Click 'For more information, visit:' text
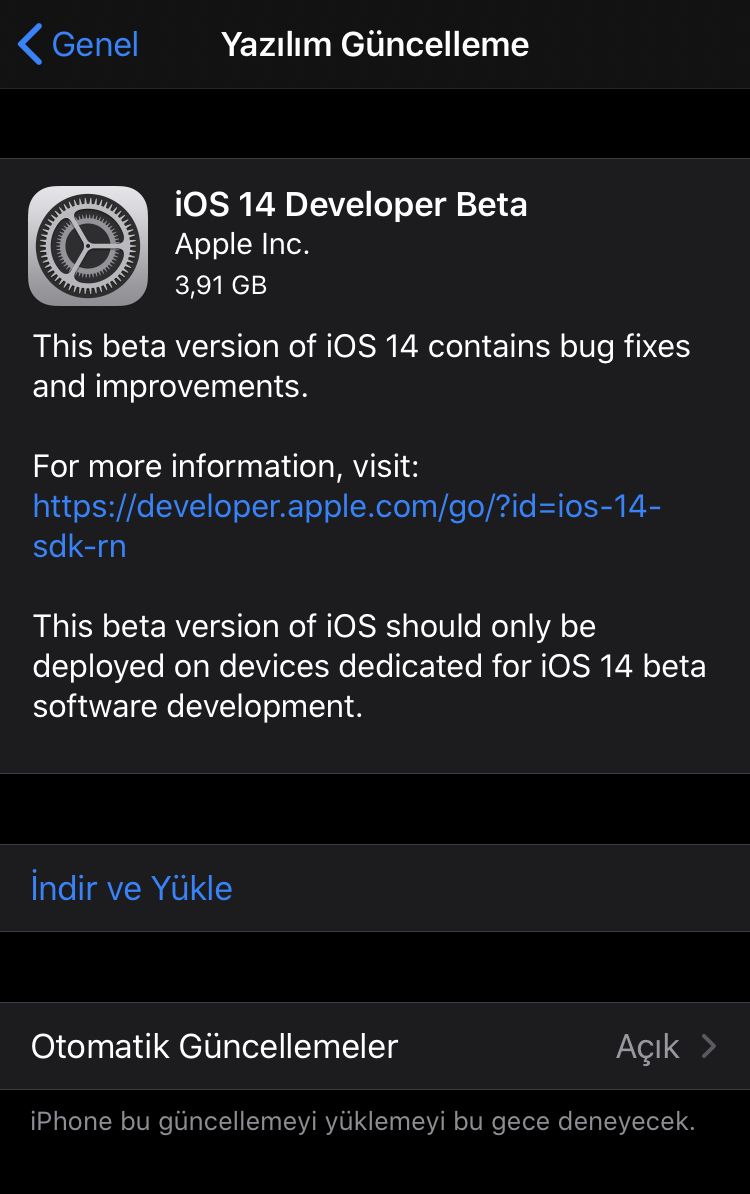The width and height of the screenshot is (750, 1194). click(x=226, y=467)
